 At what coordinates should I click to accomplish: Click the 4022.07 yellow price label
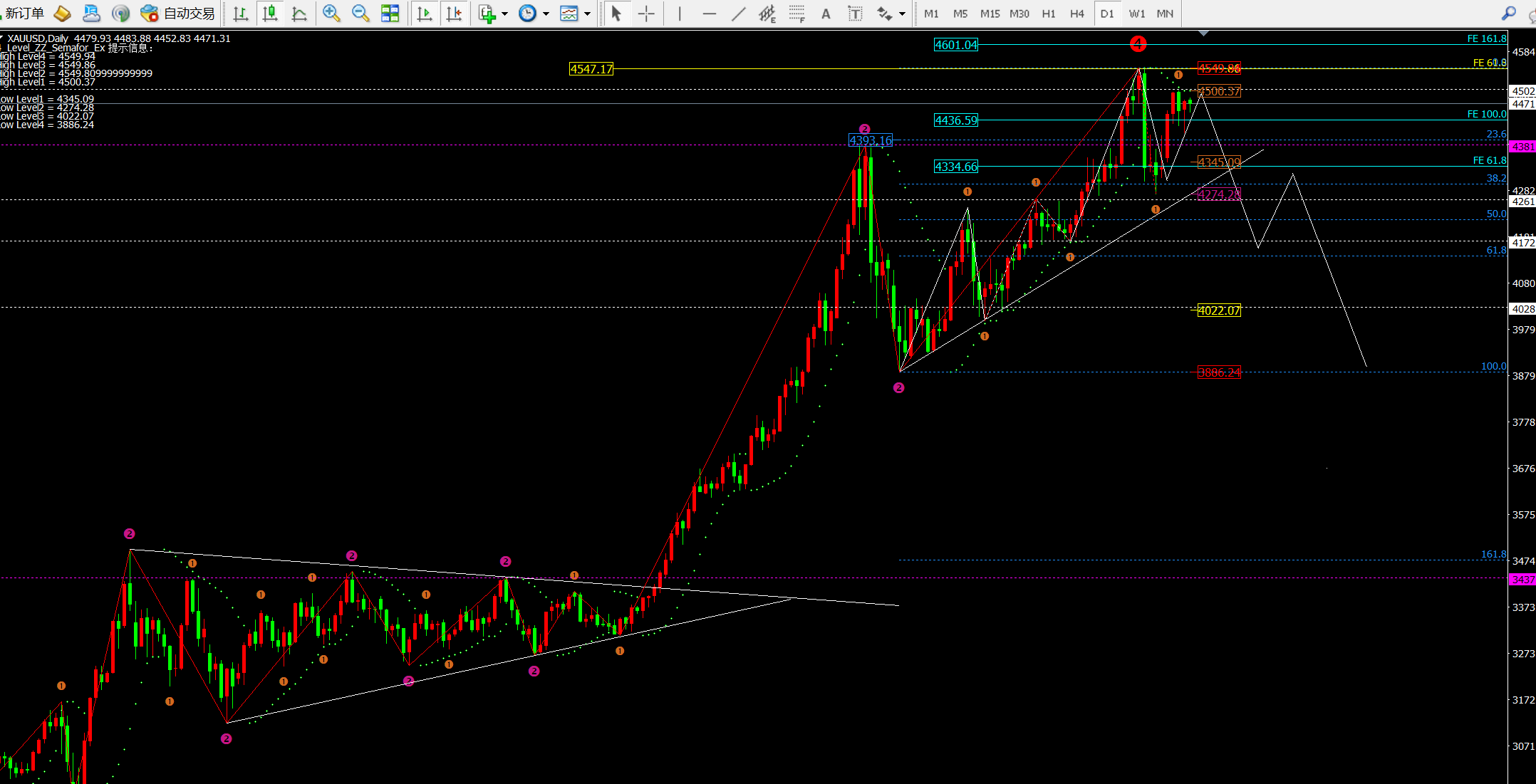pos(1218,310)
